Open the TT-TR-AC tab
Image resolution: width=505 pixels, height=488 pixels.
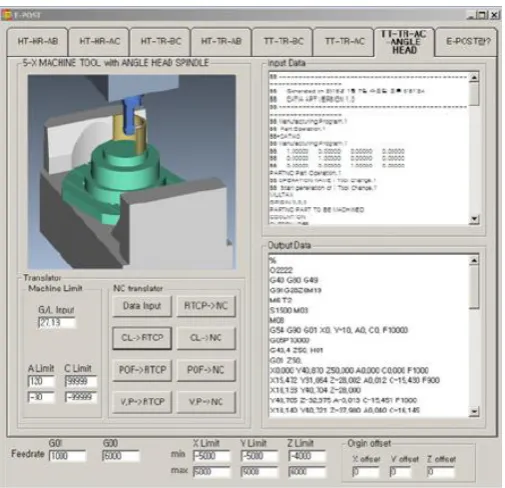[344, 42]
